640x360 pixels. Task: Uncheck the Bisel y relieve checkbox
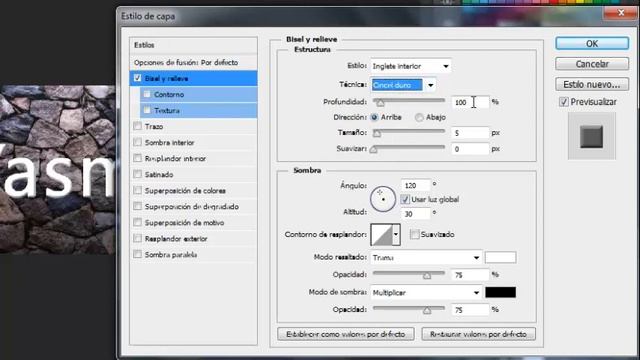pos(138,78)
